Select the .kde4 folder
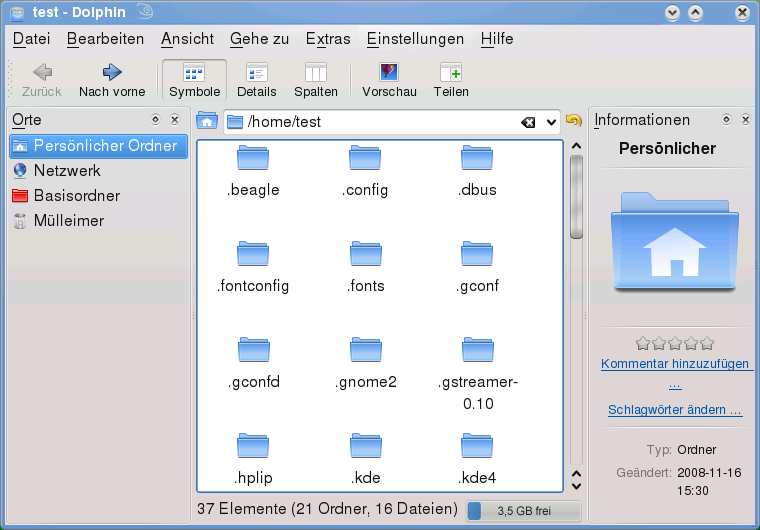 477,459
